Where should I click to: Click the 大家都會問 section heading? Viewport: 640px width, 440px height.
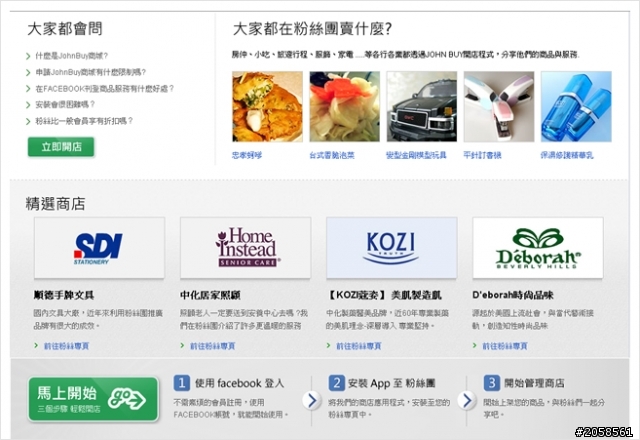coord(64,29)
